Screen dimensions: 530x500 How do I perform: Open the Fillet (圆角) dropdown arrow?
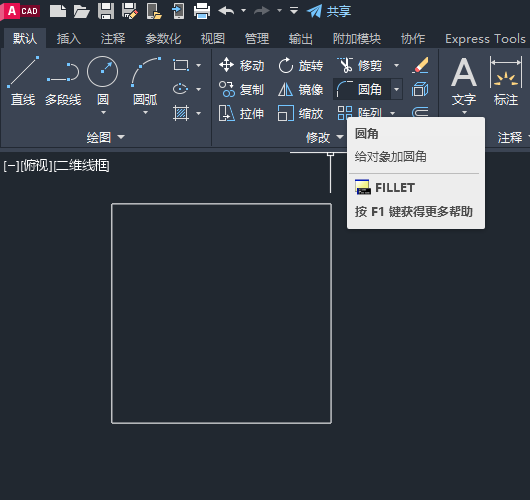pyautogui.click(x=396, y=90)
